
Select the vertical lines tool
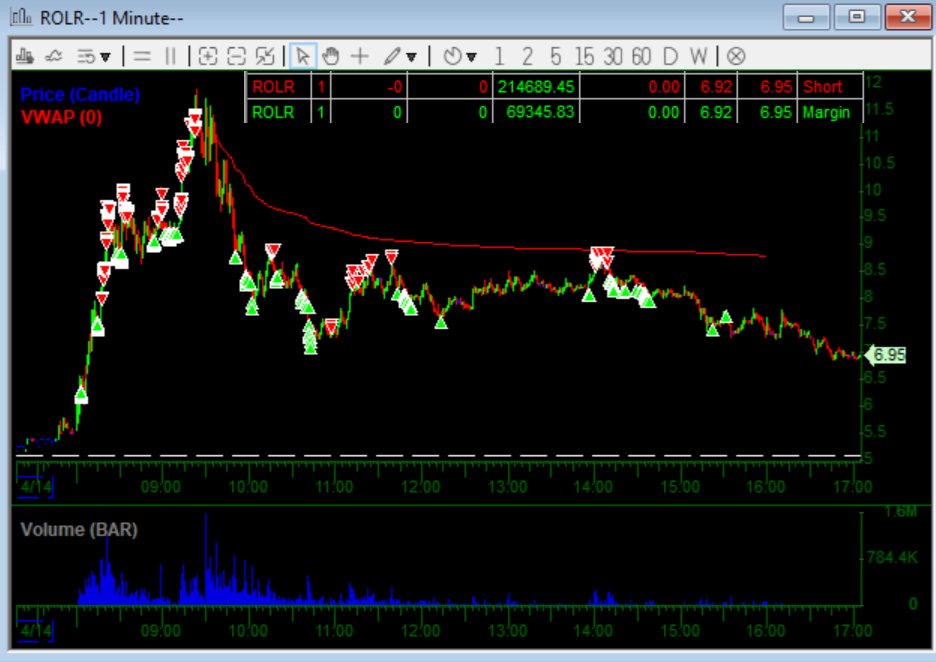171,57
